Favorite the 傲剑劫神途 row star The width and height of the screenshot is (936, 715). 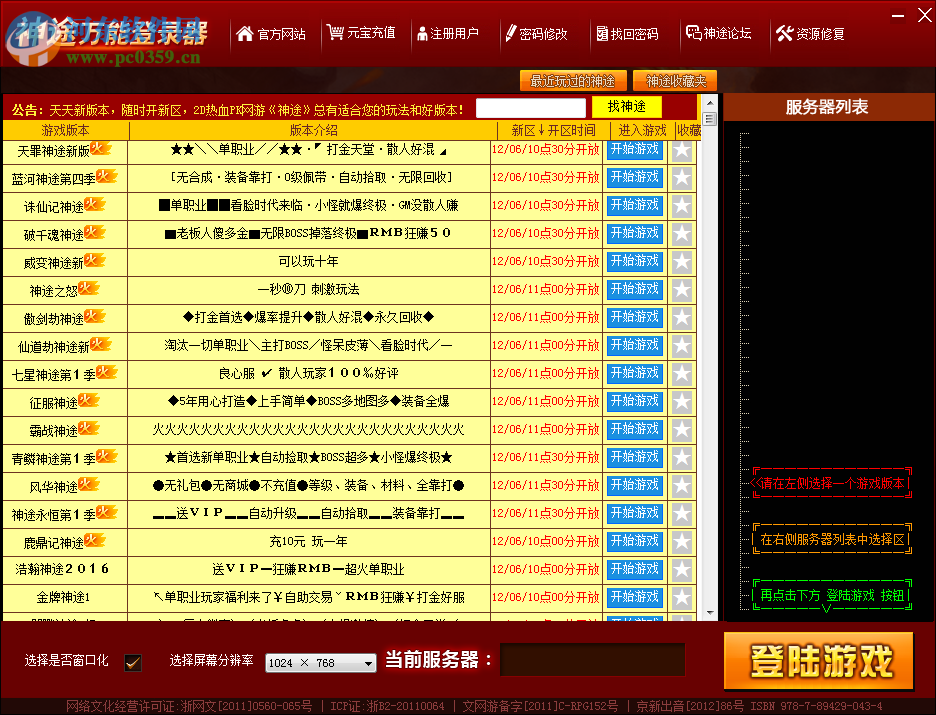click(x=682, y=319)
